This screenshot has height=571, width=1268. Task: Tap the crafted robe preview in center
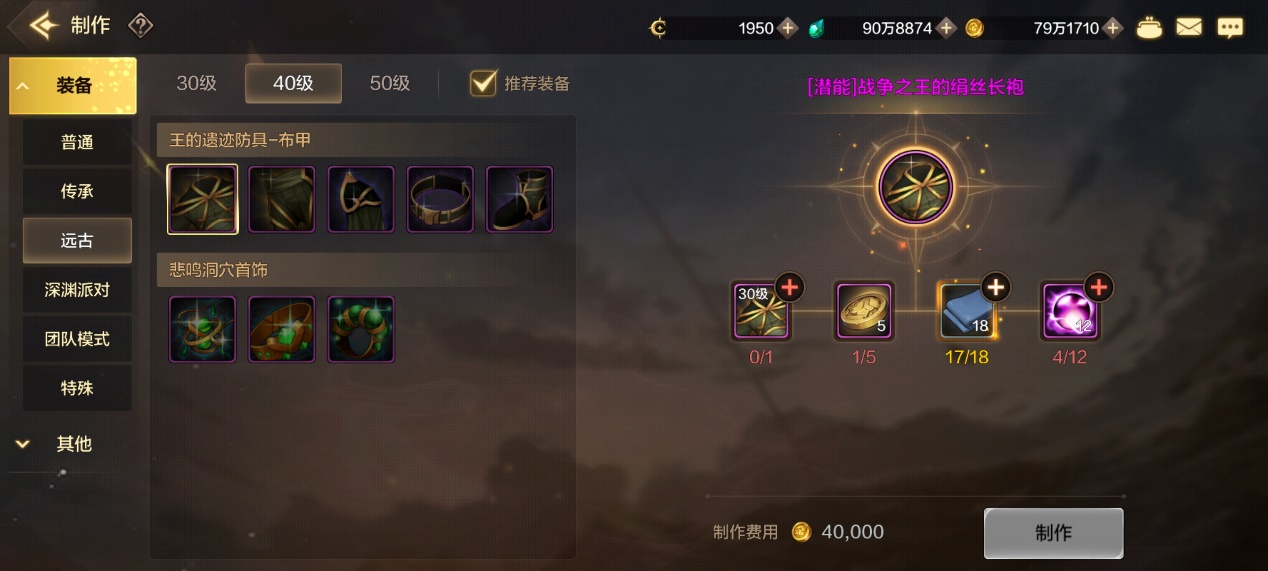[915, 187]
